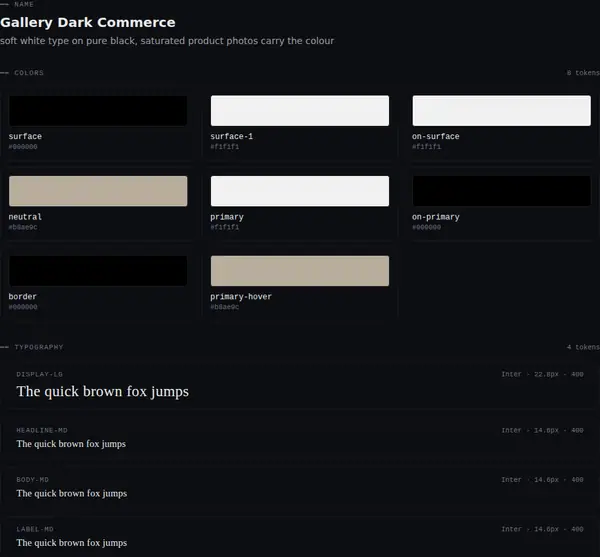600x557 pixels.
Task: Select the primary color swatch
Action: tap(300, 191)
